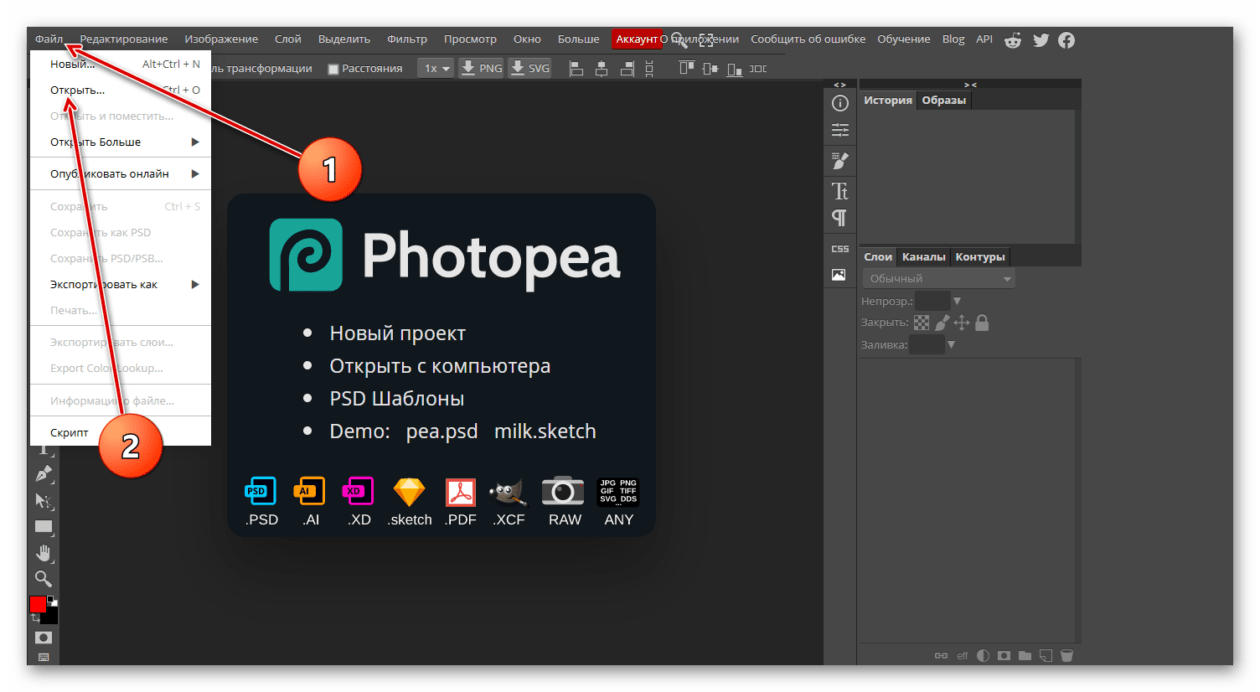1260x692 pixels.
Task: Select the Zoom magnifier tool
Action: [43, 578]
